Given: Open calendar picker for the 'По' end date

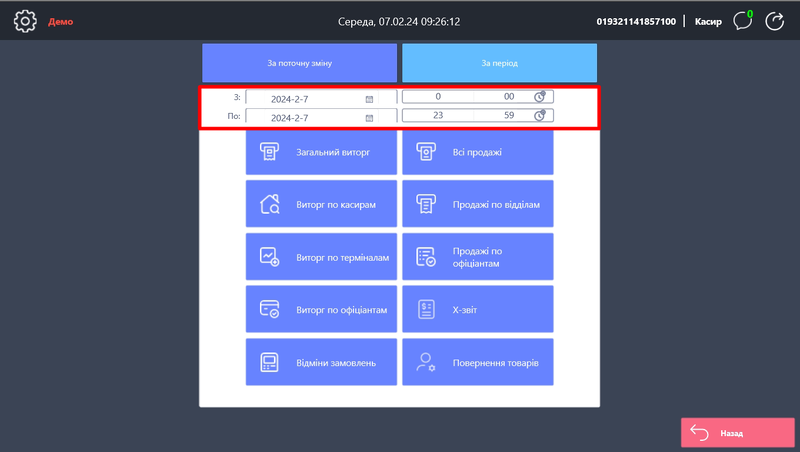Looking at the screenshot, I should pos(369,118).
